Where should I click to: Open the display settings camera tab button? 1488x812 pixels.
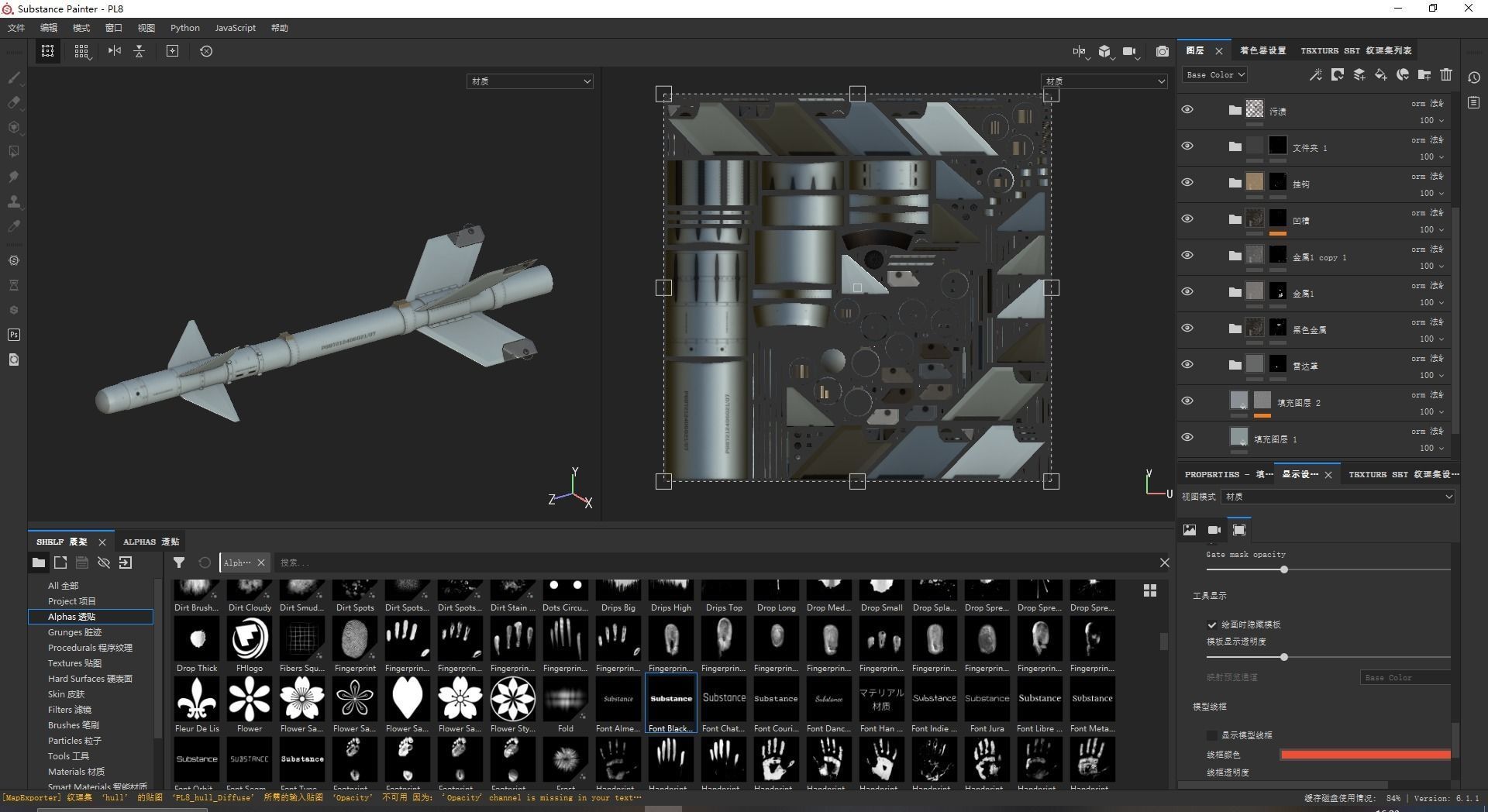1214,530
